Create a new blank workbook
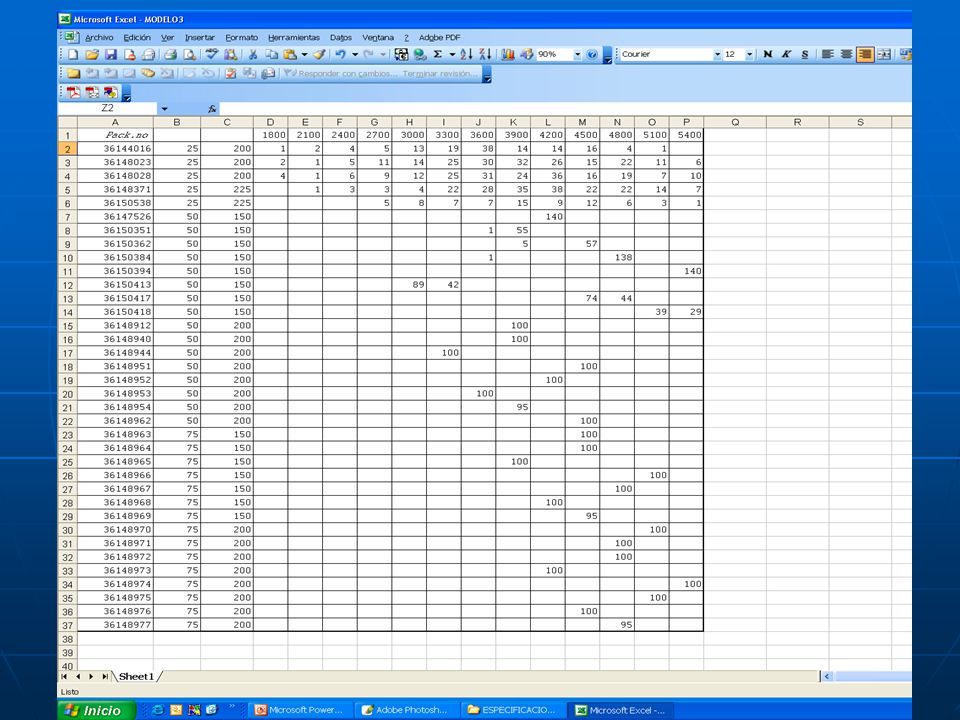Screen dimensions: 960x720 [x=73, y=54]
